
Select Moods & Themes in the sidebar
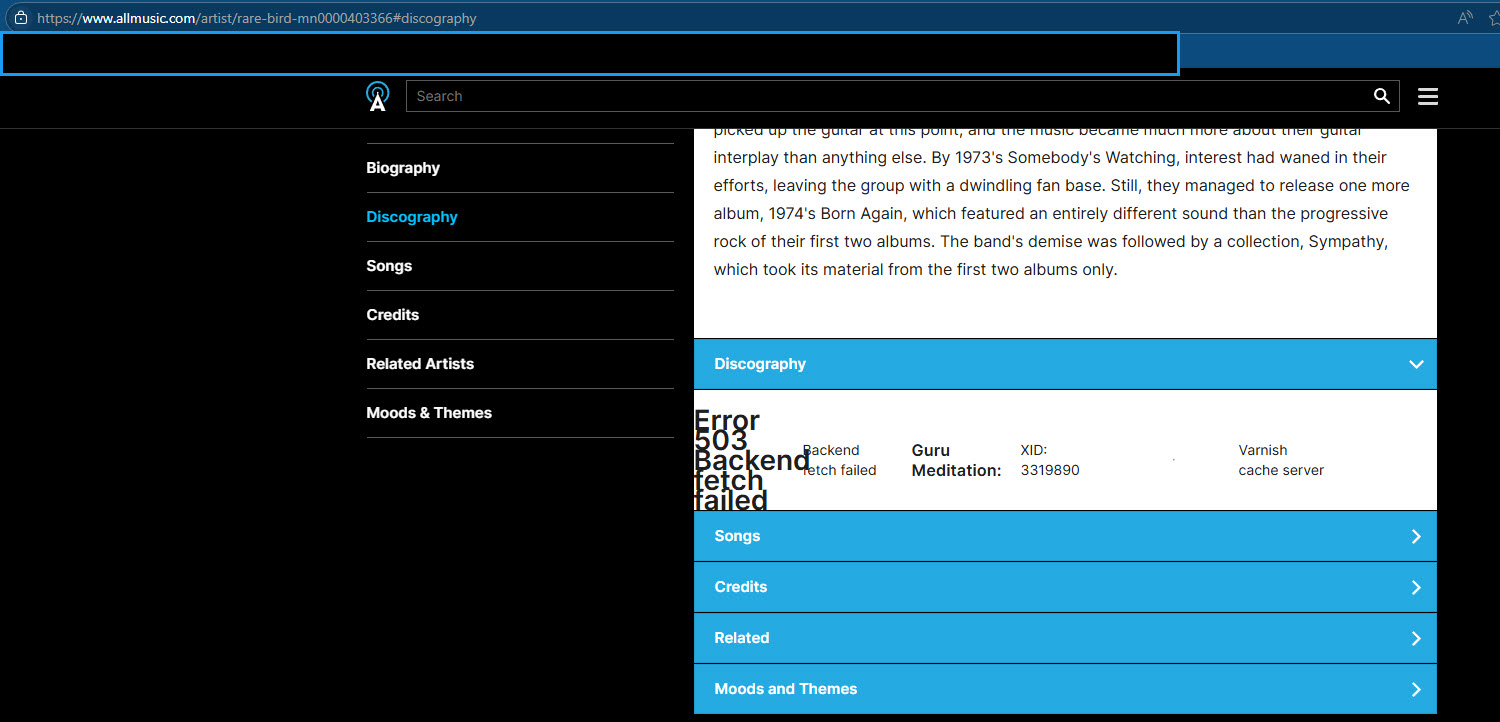pyautogui.click(x=429, y=413)
